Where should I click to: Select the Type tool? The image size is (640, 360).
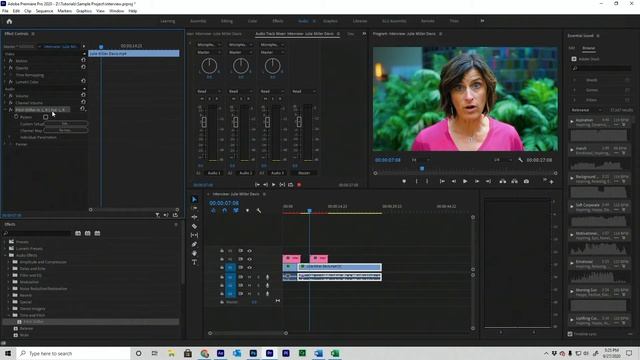(194, 262)
